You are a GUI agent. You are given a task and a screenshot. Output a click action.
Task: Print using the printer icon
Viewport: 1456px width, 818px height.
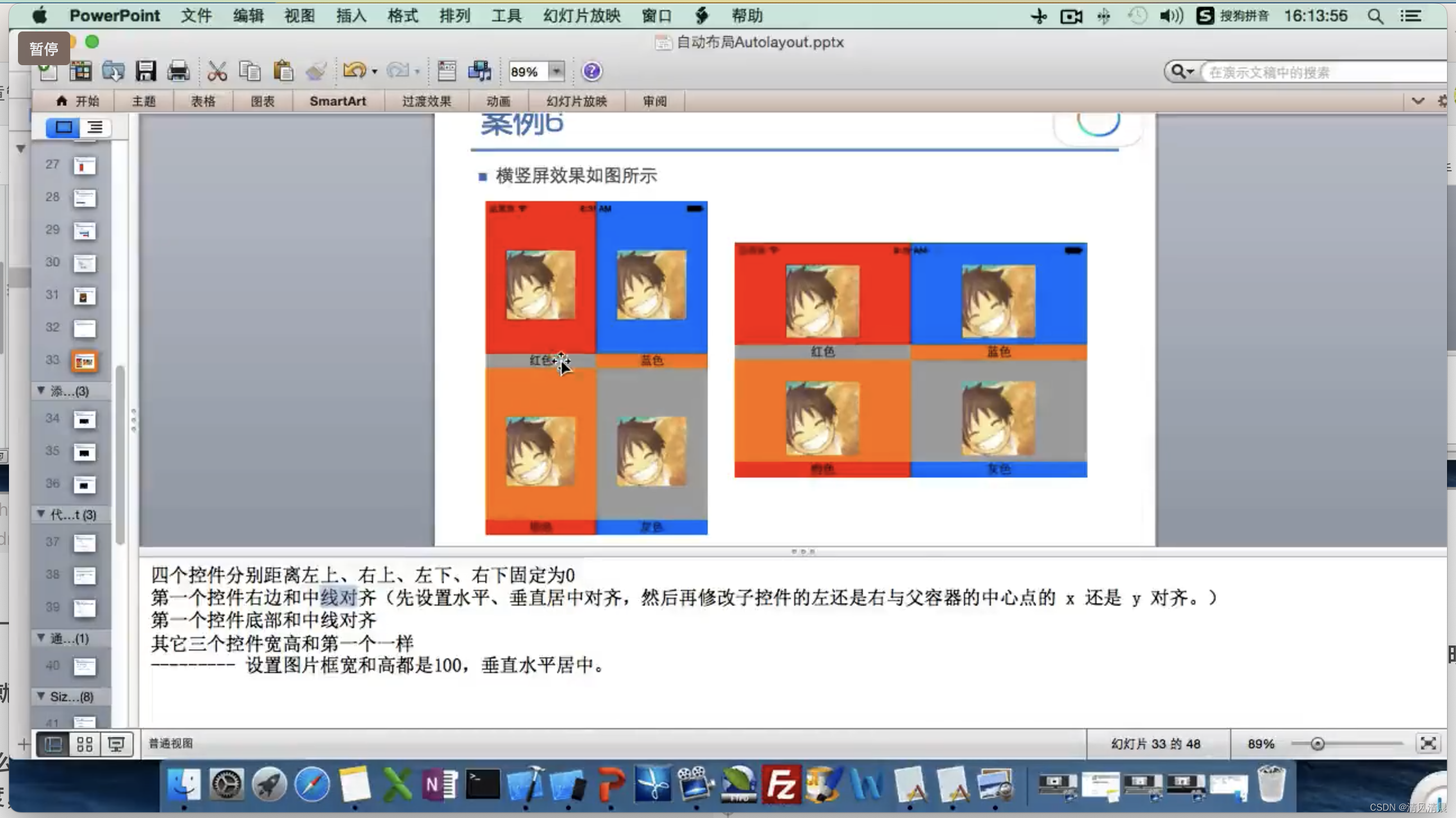tap(178, 71)
